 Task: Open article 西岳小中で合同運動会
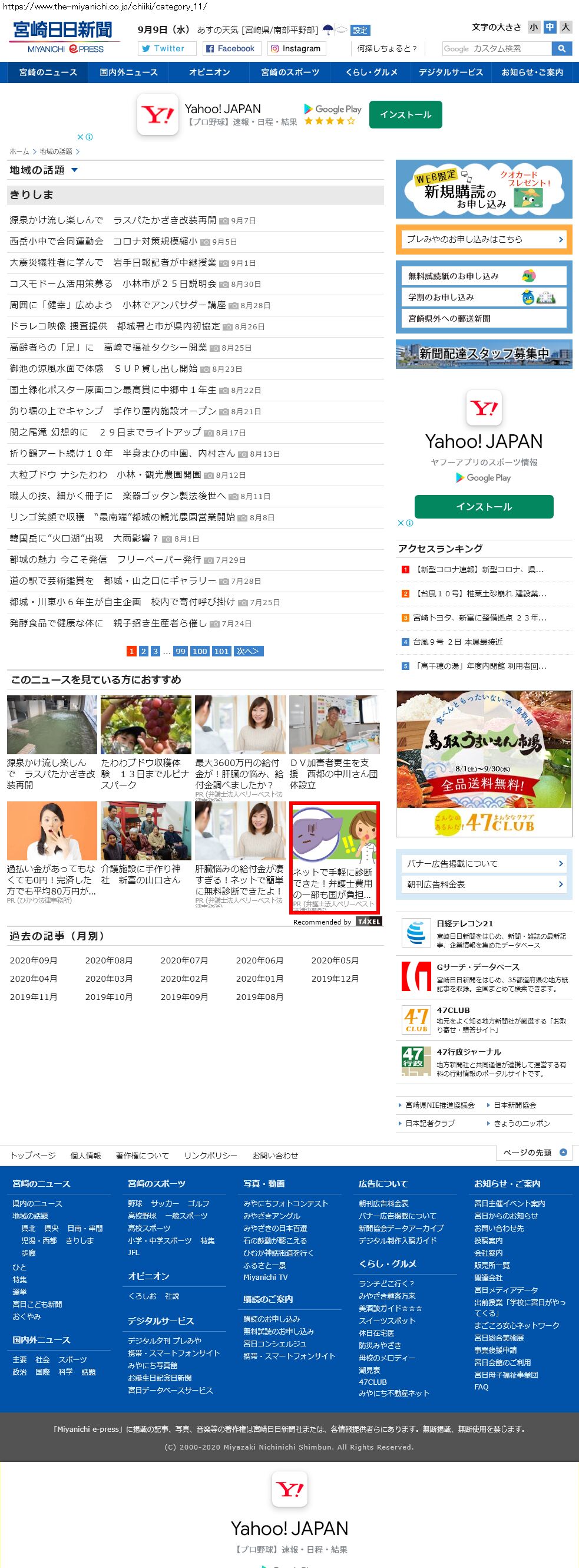click(x=104, y=242)
